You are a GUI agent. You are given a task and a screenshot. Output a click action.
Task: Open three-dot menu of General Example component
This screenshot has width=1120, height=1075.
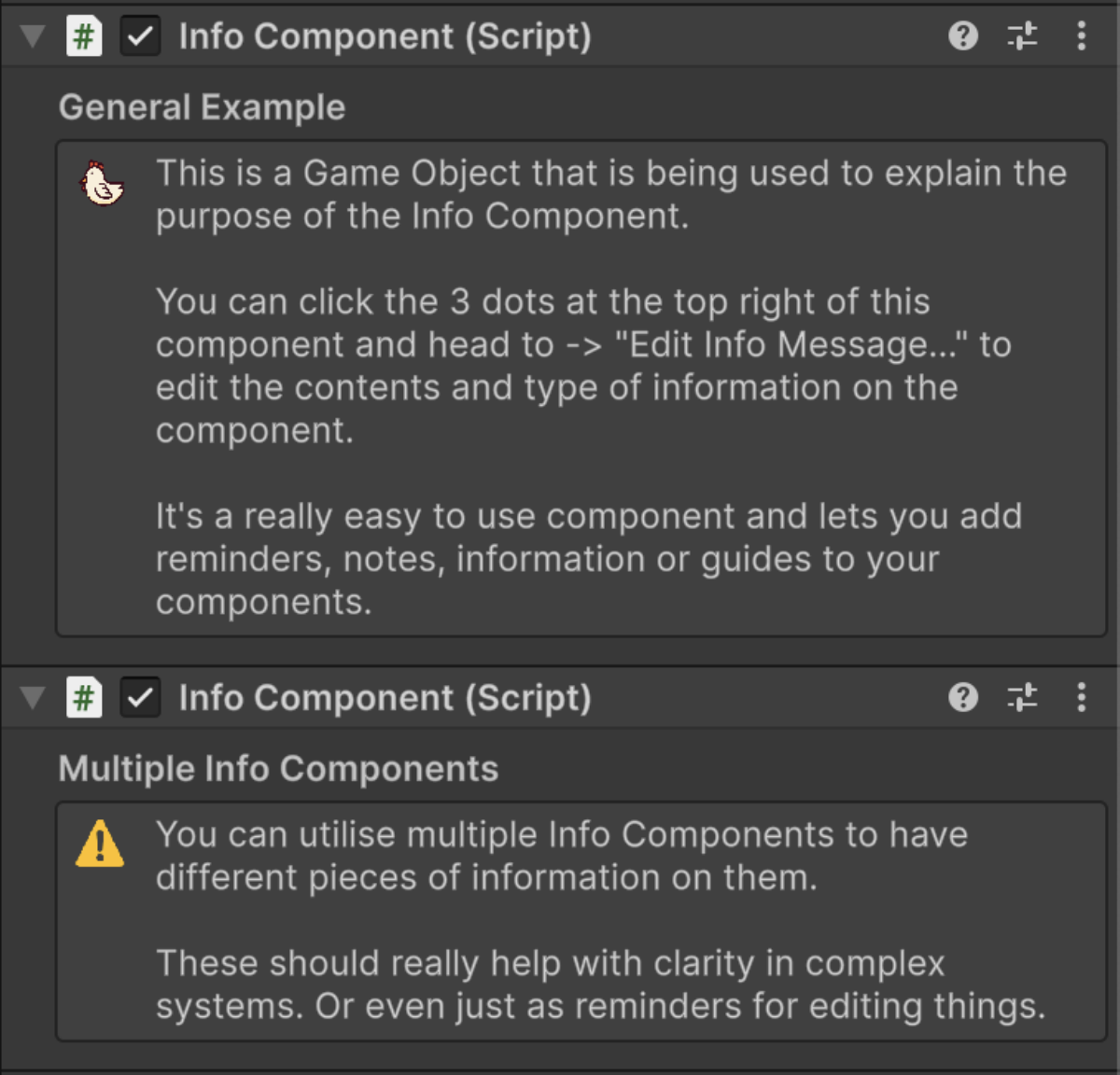1081,36
